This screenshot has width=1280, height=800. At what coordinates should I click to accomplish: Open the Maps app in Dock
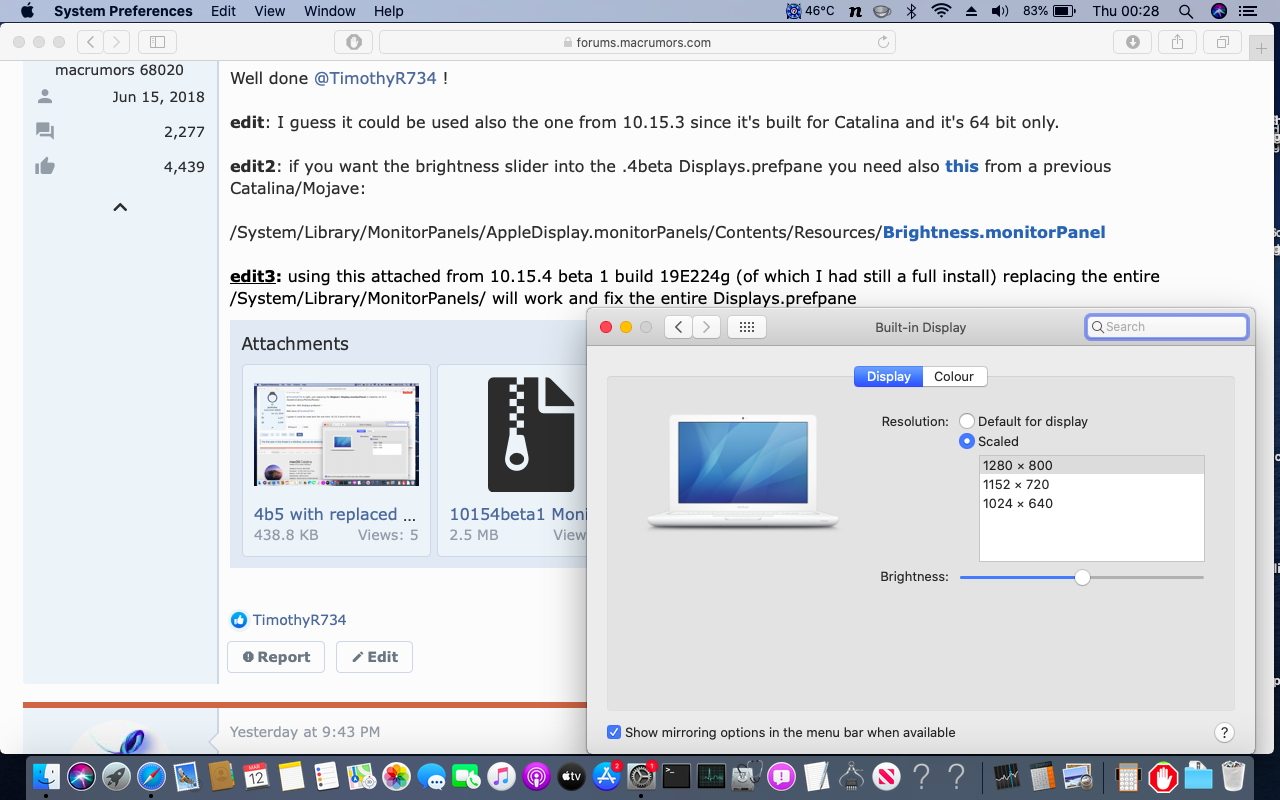coord(361,775)
